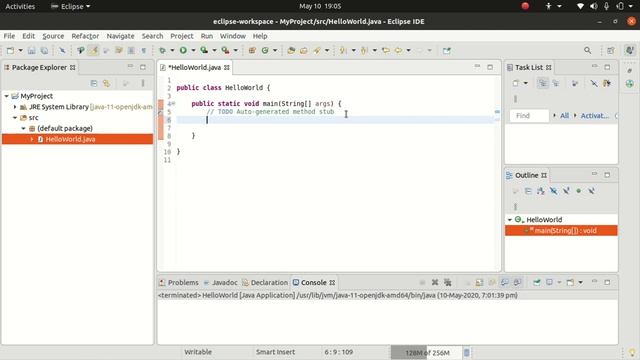
Task: Toggle Categorized presentation in Task List
Action: point(542,83)
